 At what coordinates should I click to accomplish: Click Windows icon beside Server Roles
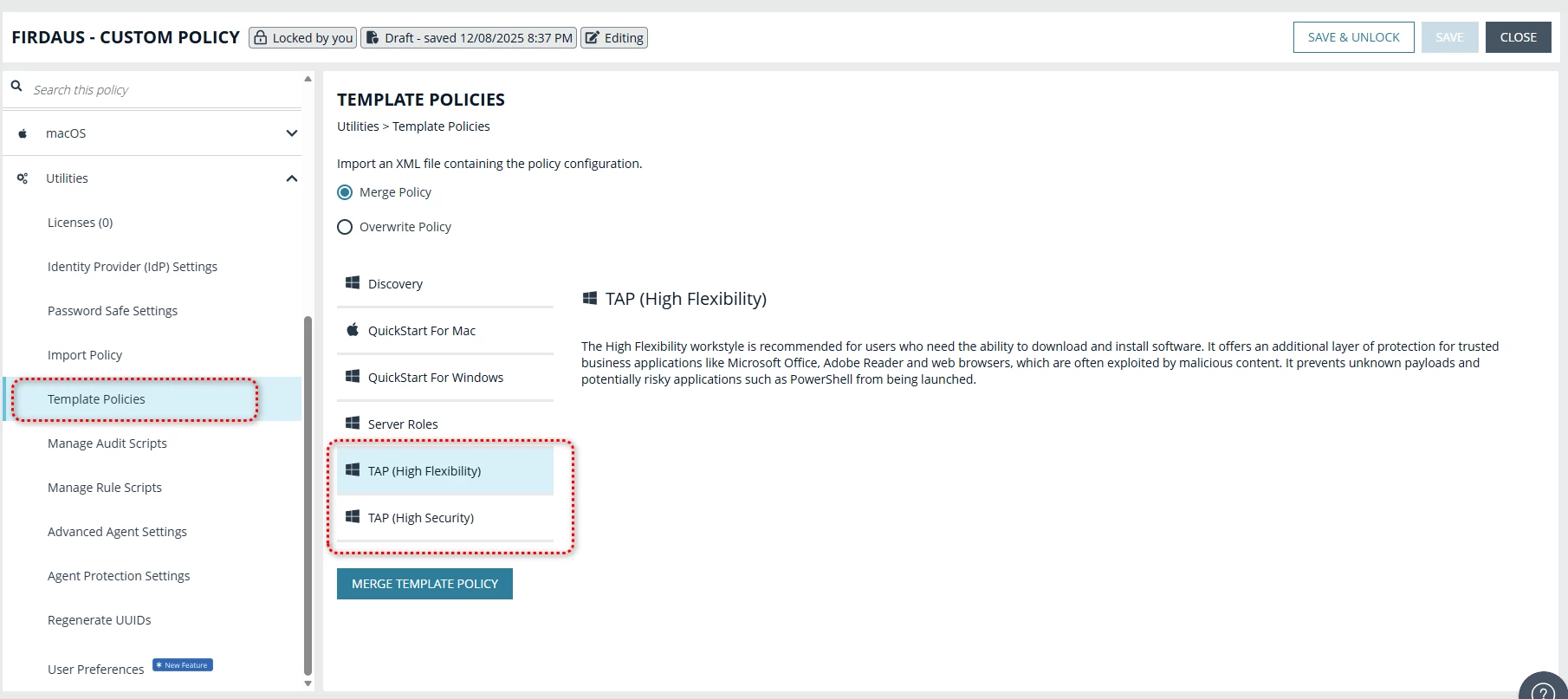(353, 423)
